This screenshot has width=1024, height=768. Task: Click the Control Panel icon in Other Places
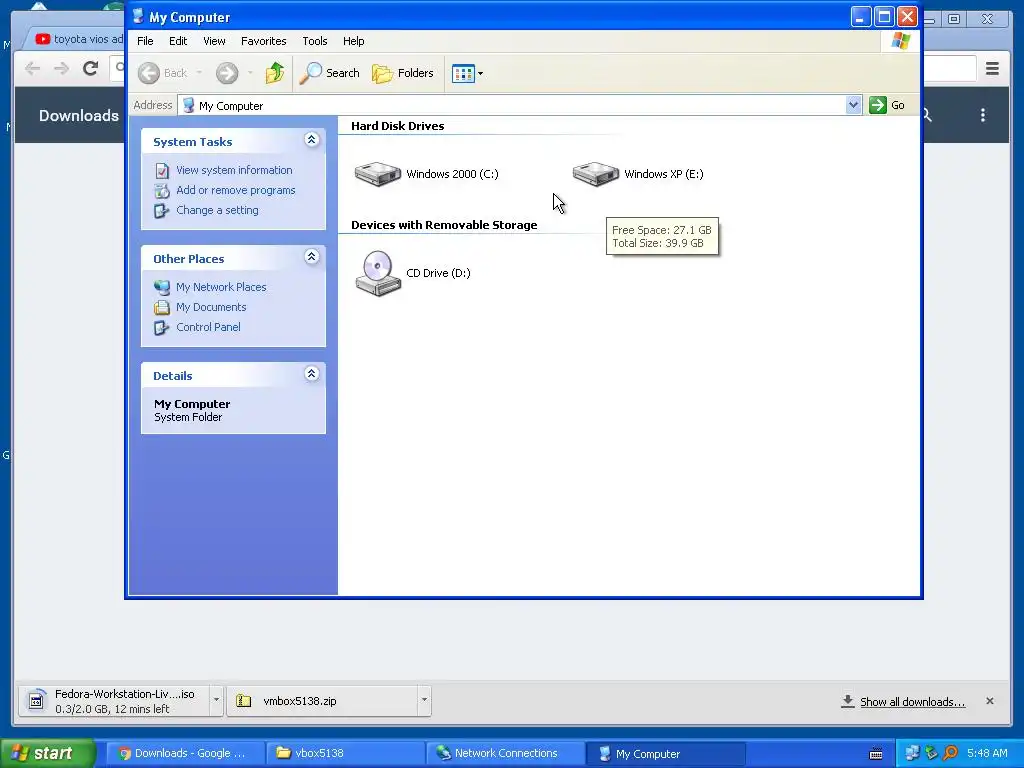coord(161,328)
